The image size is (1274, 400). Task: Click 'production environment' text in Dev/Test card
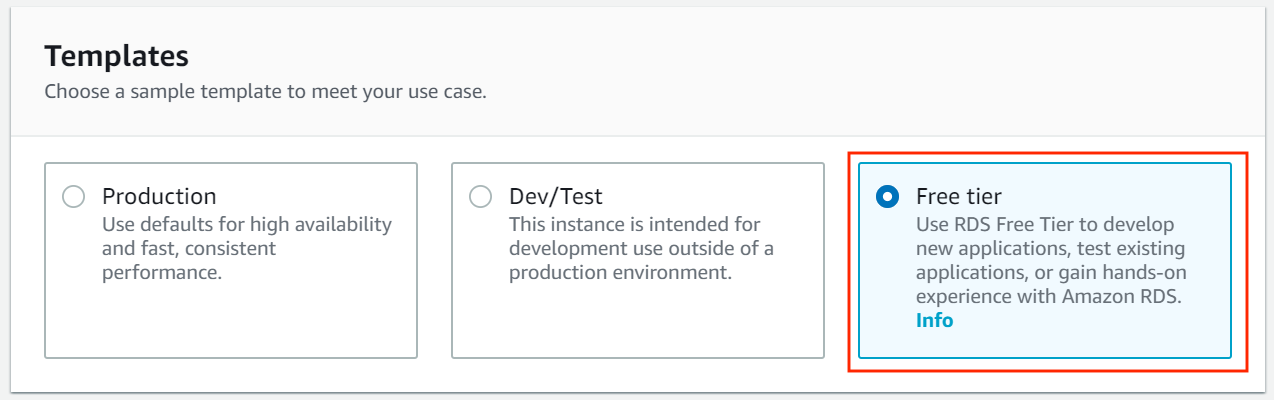(621, 272)
